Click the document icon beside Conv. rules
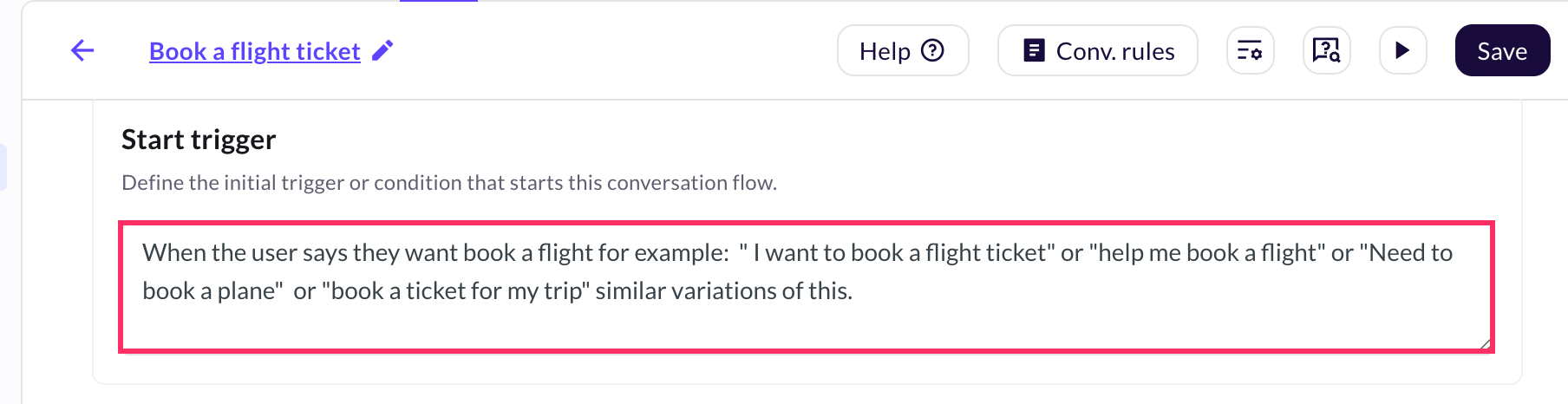The height and width of the screenshot is (404, 1568). click(1034, 51)
